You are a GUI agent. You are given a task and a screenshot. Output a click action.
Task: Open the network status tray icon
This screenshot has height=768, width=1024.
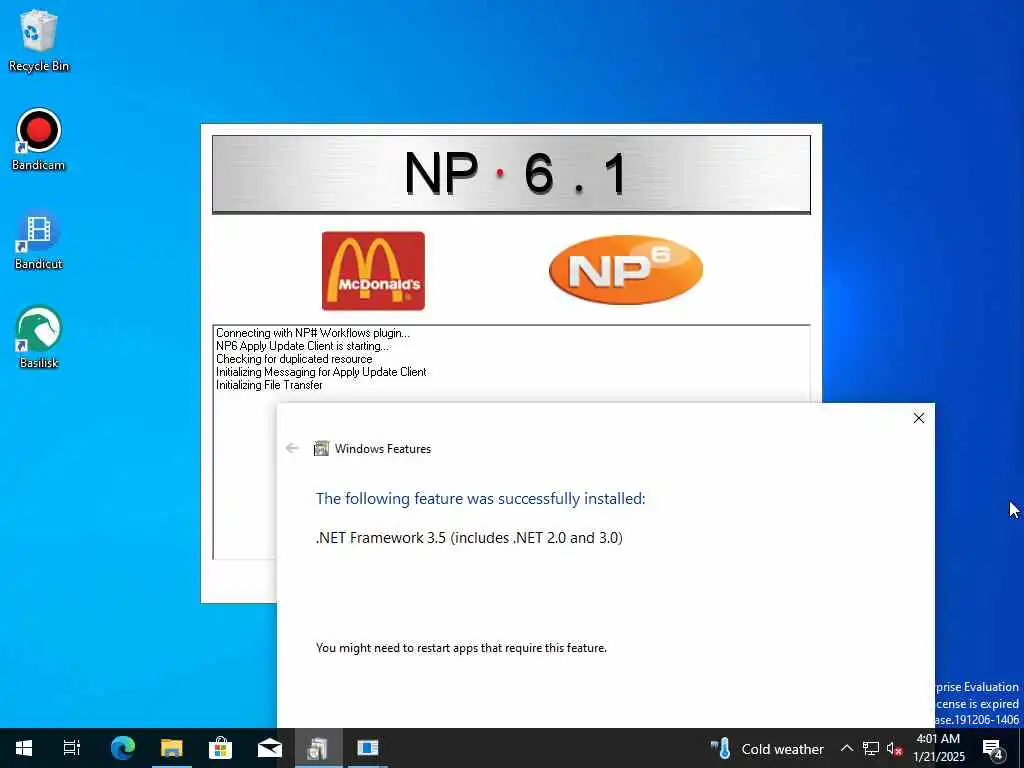click(x=871, y=748)
